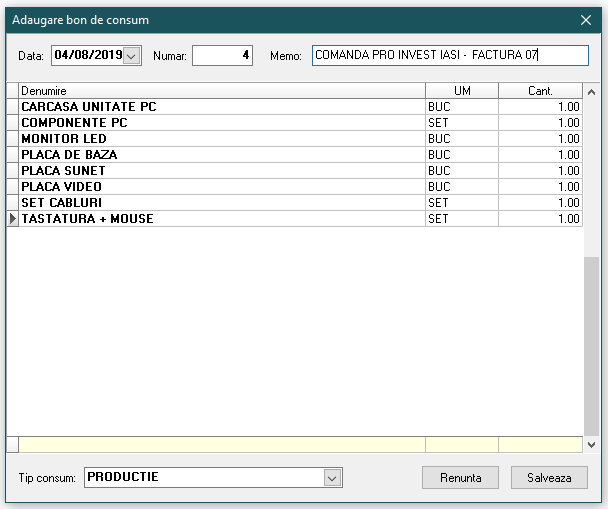Select the PLACA DE BAZA row

click(222, 155)
